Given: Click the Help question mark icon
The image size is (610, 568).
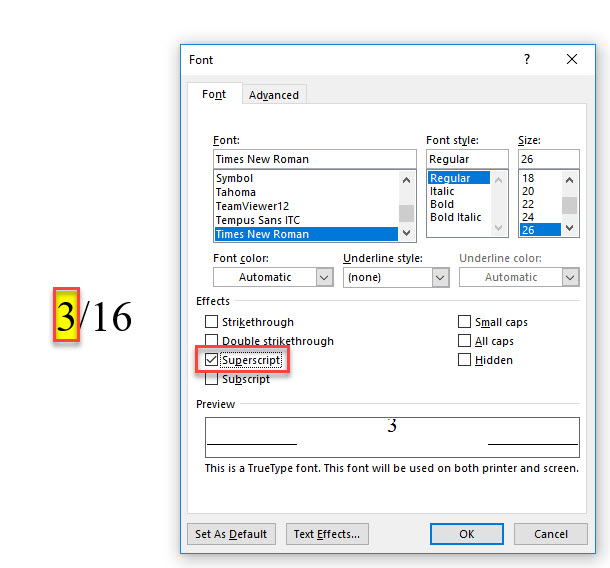Looking at the screenshot, I should click(527, 60).
